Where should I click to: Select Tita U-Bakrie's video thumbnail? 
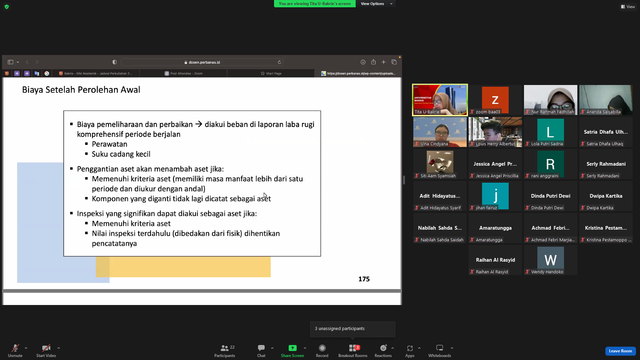tap(440, 100)
